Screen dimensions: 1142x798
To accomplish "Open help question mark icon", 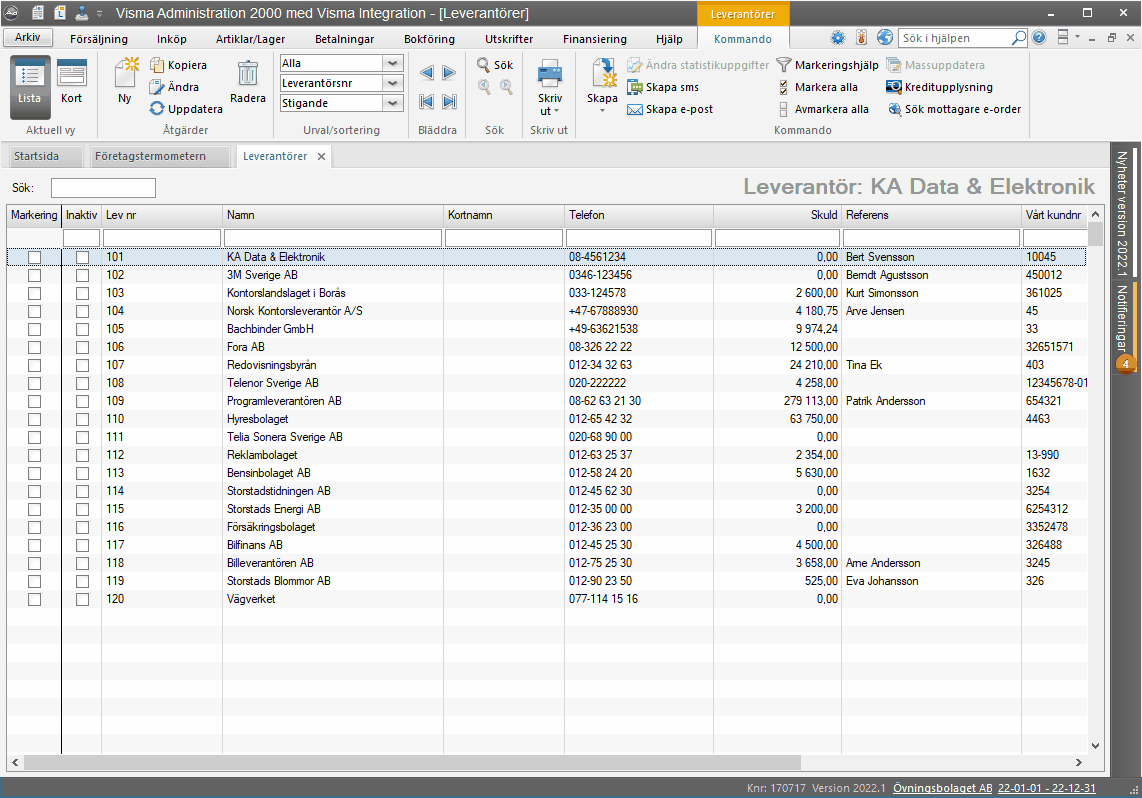I will pyautogui.click(x=1039, y=38).
